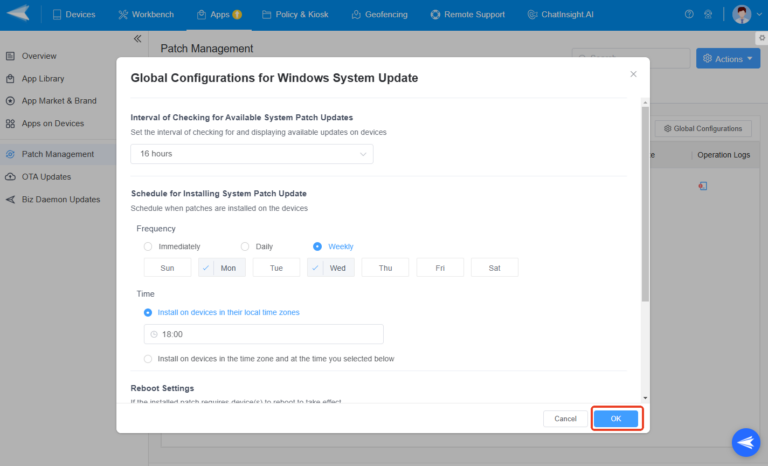Open App Library in the sidebar
Viewport: 768px width, 466px height.
pyautogui.click(x=43, y=78)
